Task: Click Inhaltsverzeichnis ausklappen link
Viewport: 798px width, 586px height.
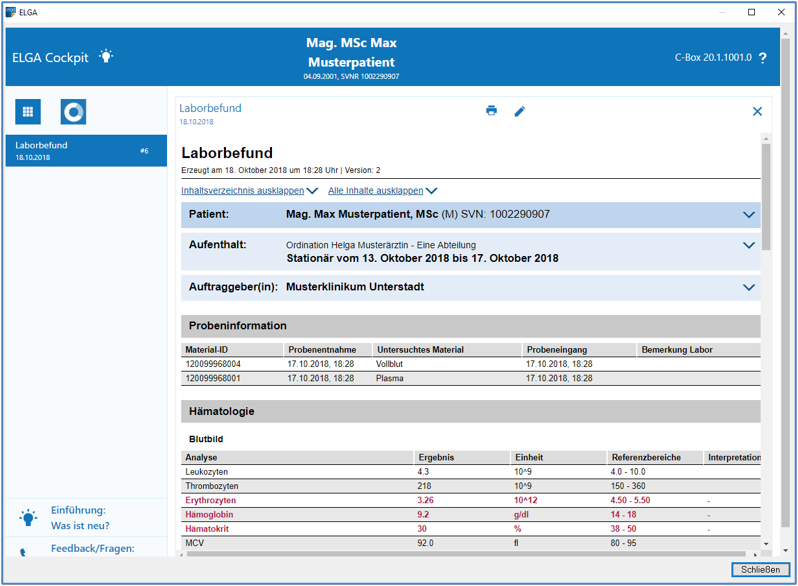Action: pyautogui.click(x=243, y=190)
